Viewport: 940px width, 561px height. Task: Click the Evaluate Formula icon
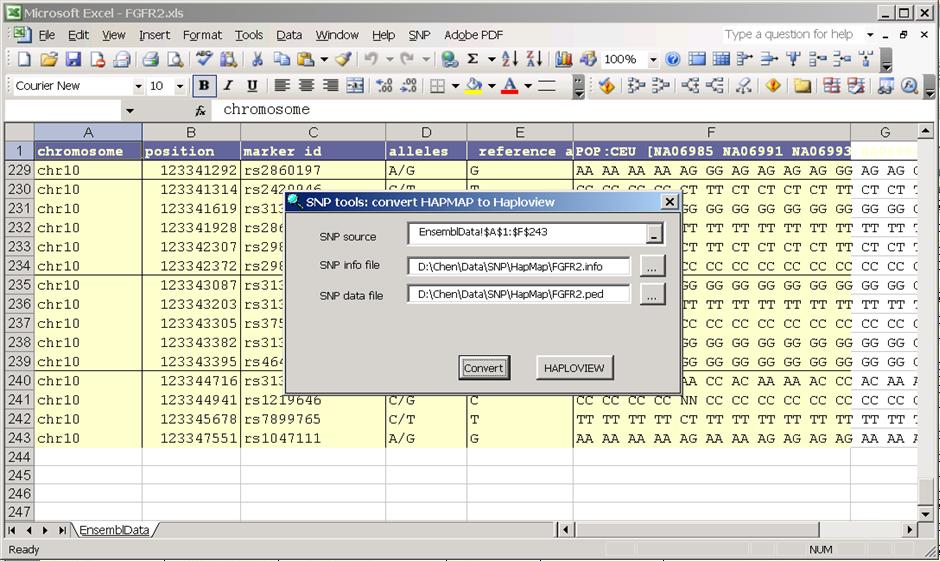(909, 86)
